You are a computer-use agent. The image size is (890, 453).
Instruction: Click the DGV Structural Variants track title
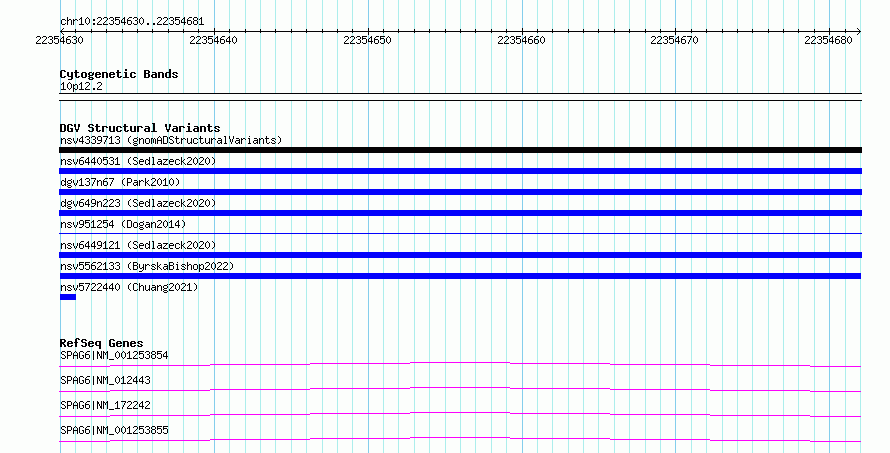coord(140,128)
